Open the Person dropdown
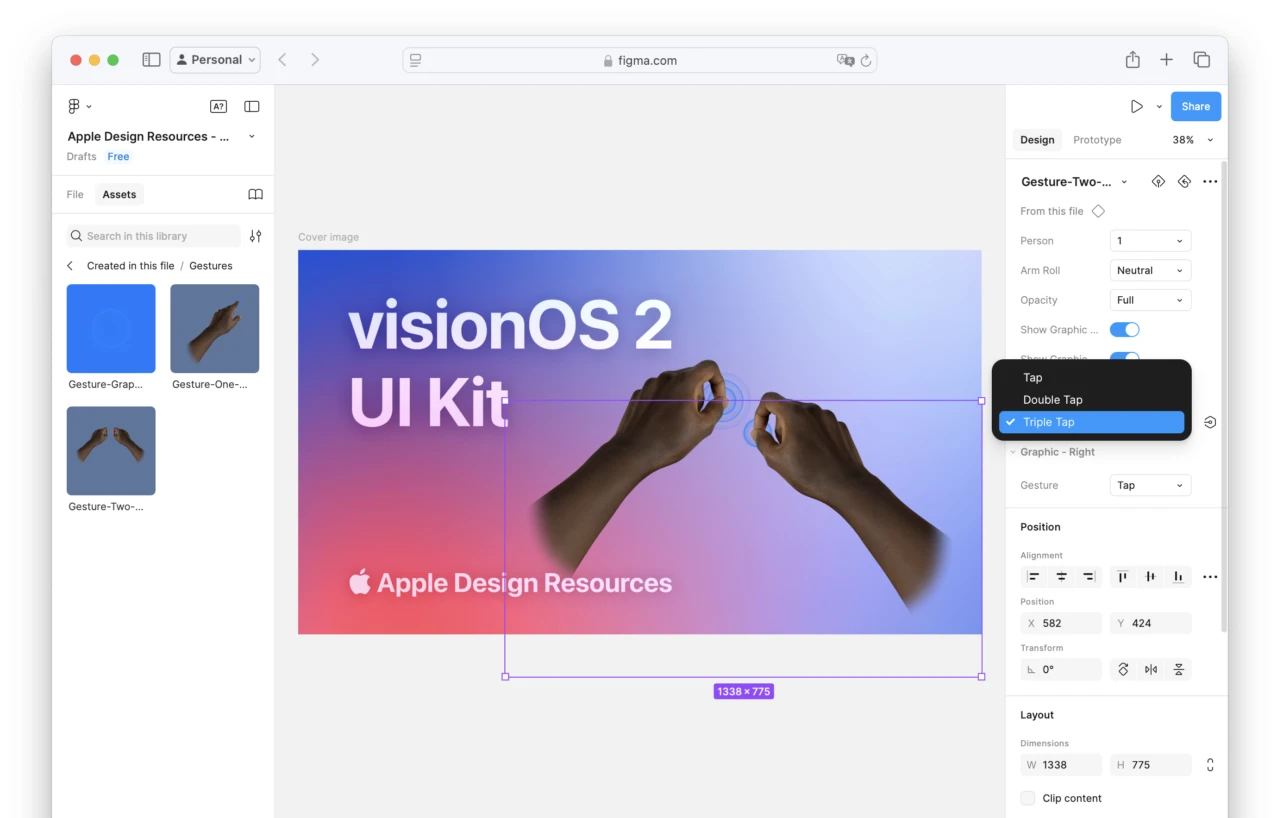This screenshot has height=818, width=1280. [1150, 241]
